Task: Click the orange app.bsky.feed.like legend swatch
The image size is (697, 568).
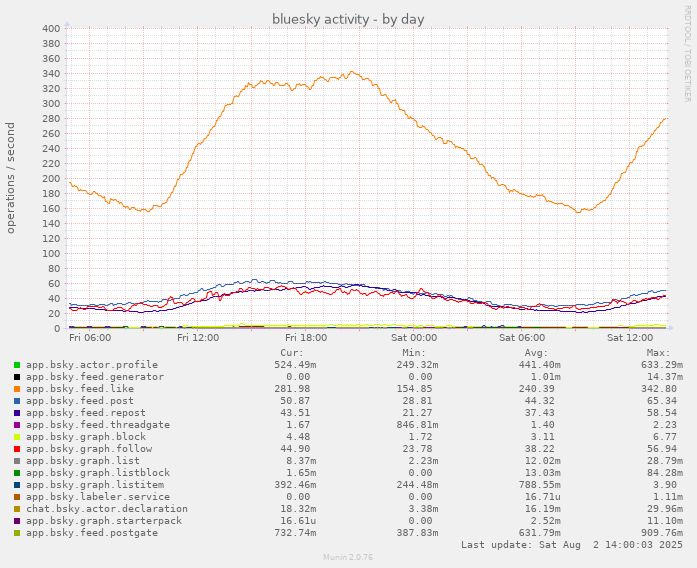Action: click(x=17, y=389)
